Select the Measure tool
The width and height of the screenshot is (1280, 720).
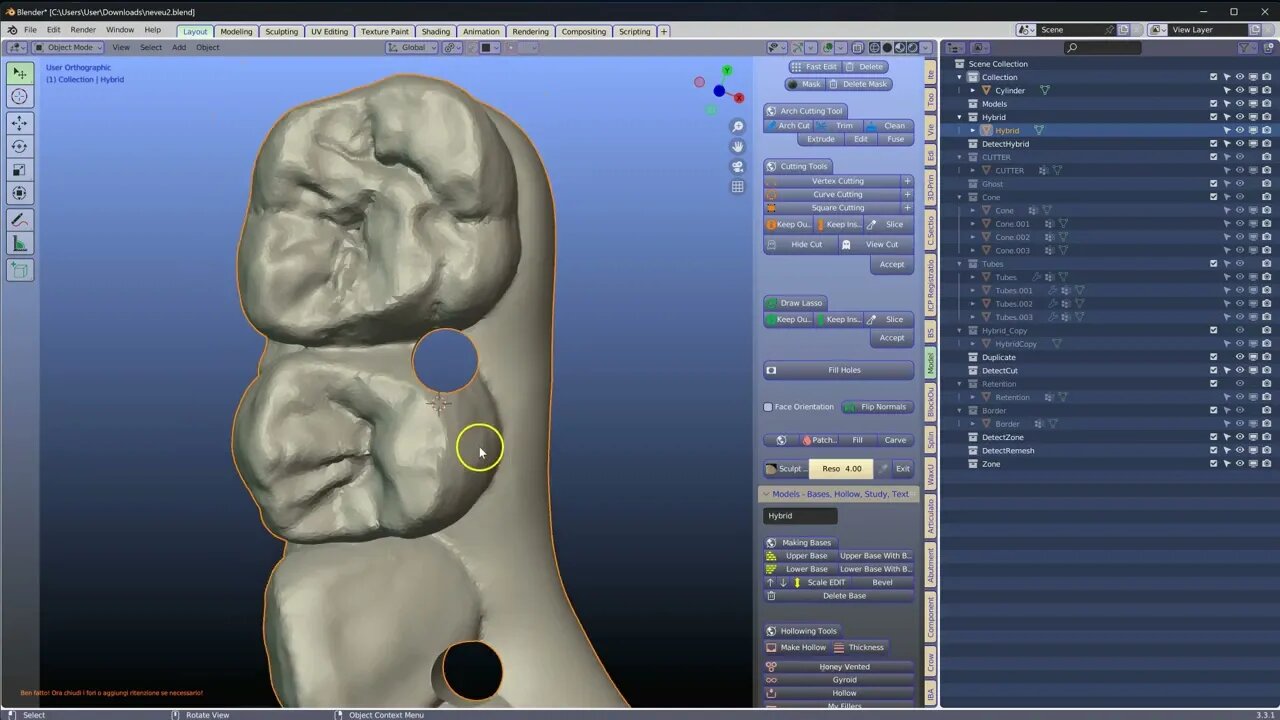(19, 244)
